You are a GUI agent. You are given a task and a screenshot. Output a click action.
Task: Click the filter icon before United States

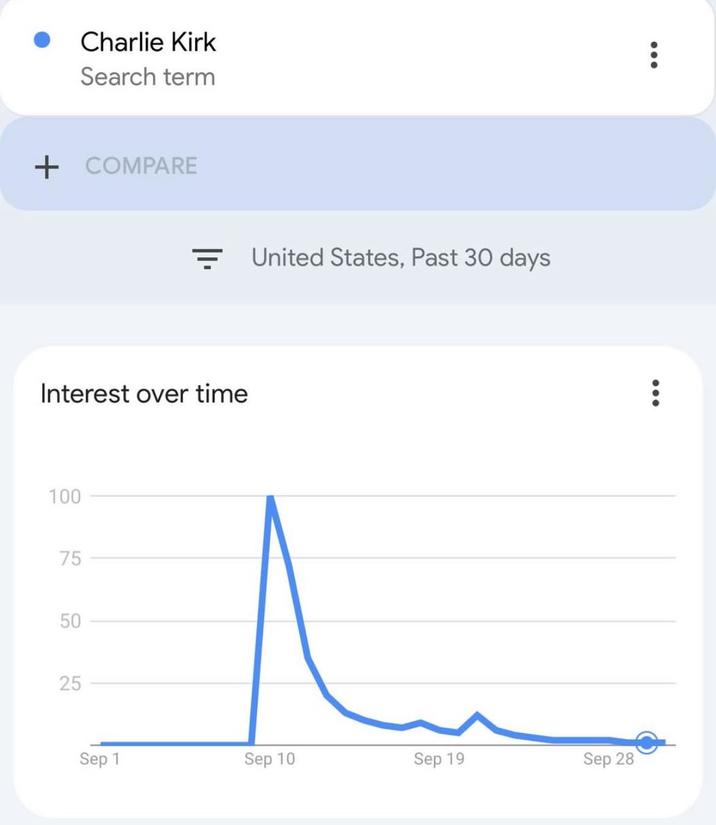(208, 257)
